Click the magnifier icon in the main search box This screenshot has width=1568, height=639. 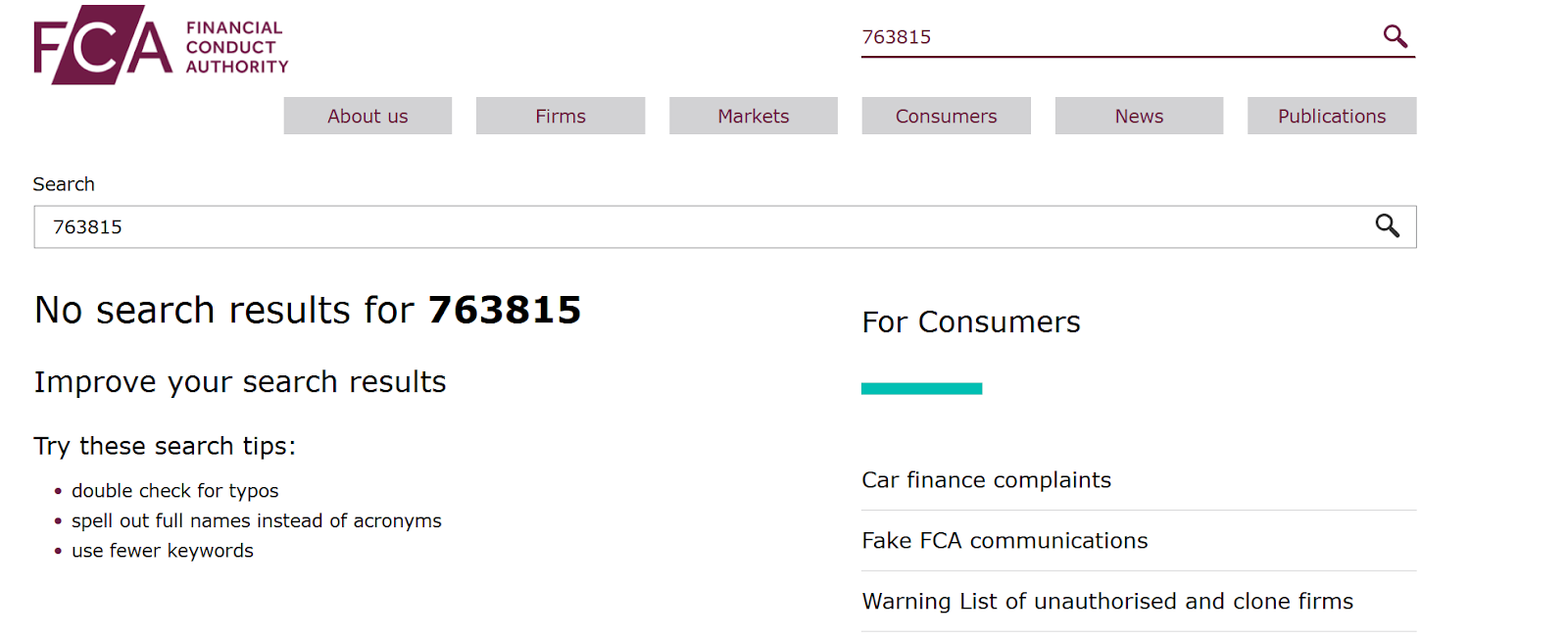[1387, 226]
